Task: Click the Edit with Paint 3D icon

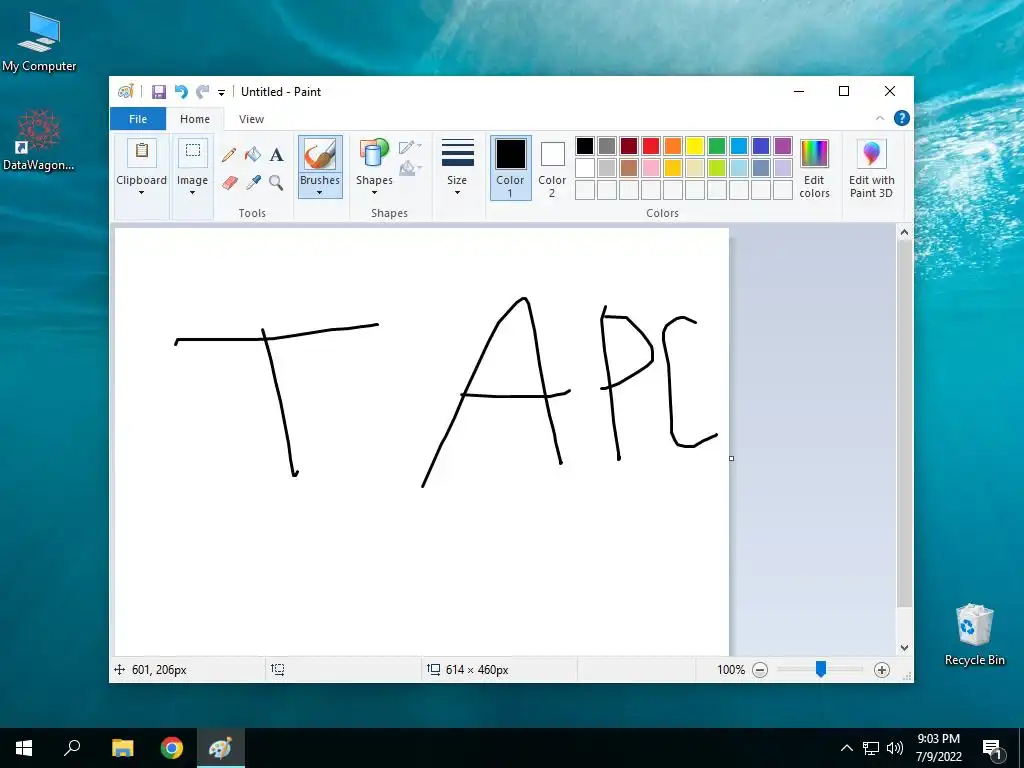Action: [871, 154]
